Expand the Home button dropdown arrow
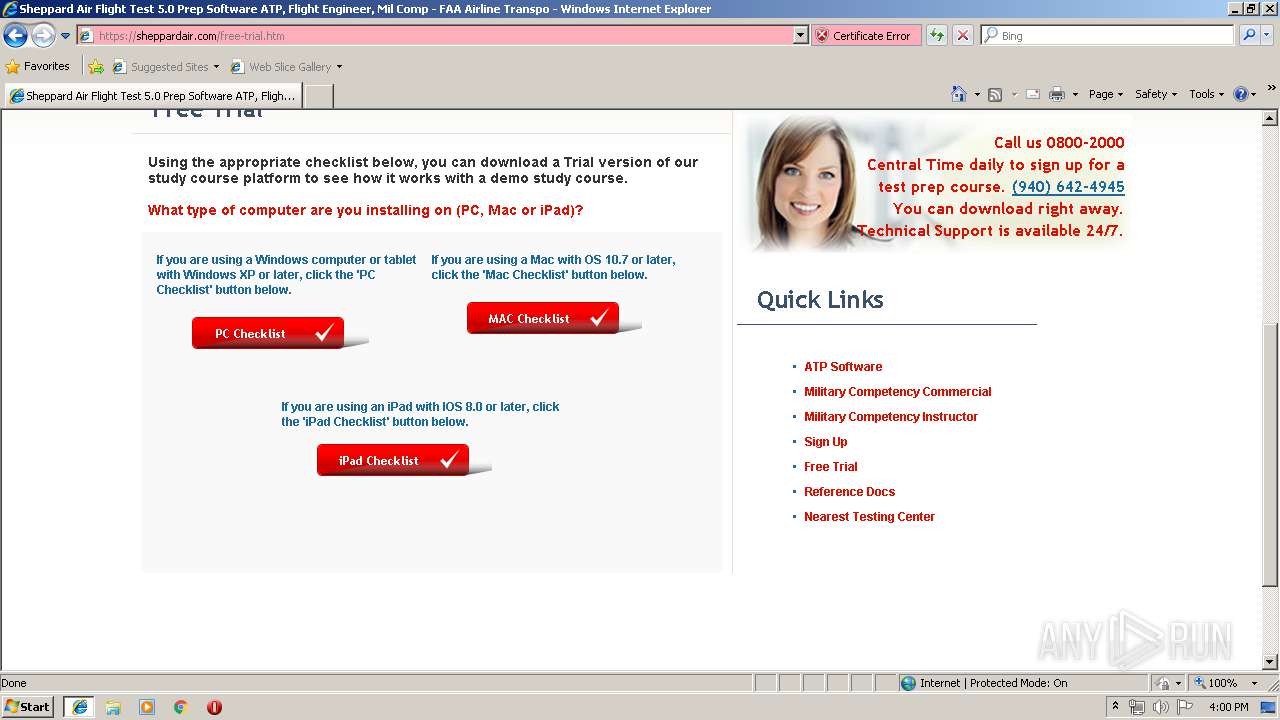 pyautogui.click(x=977, y=95)
